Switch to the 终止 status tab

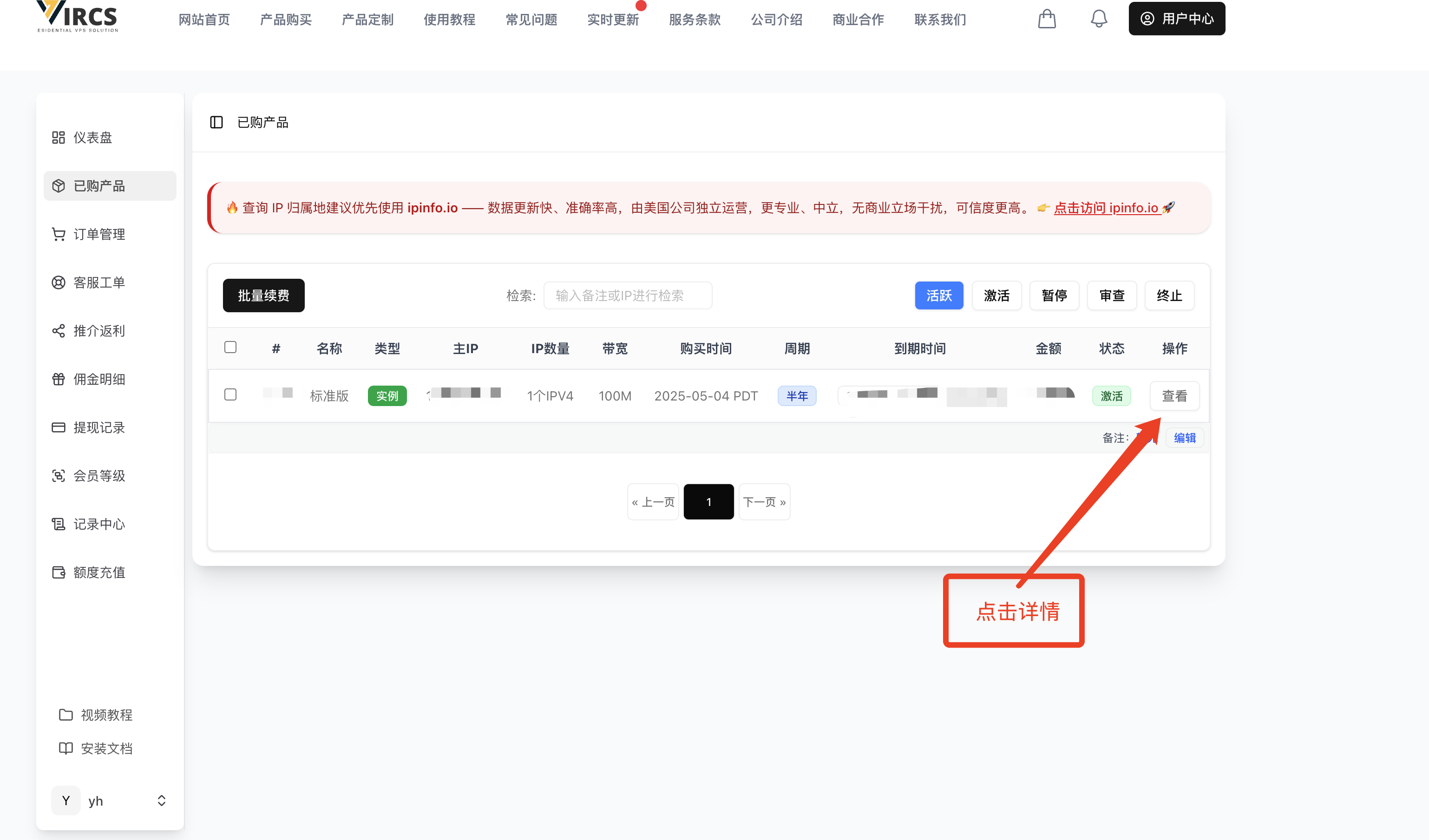pyautogui.click(x=1169, y=295)
